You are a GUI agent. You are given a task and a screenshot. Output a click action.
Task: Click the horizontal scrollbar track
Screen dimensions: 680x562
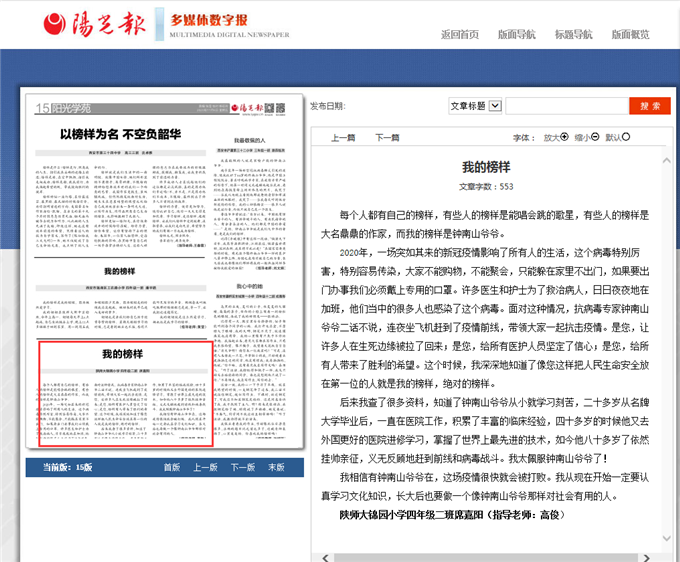(x=486, y=558)
